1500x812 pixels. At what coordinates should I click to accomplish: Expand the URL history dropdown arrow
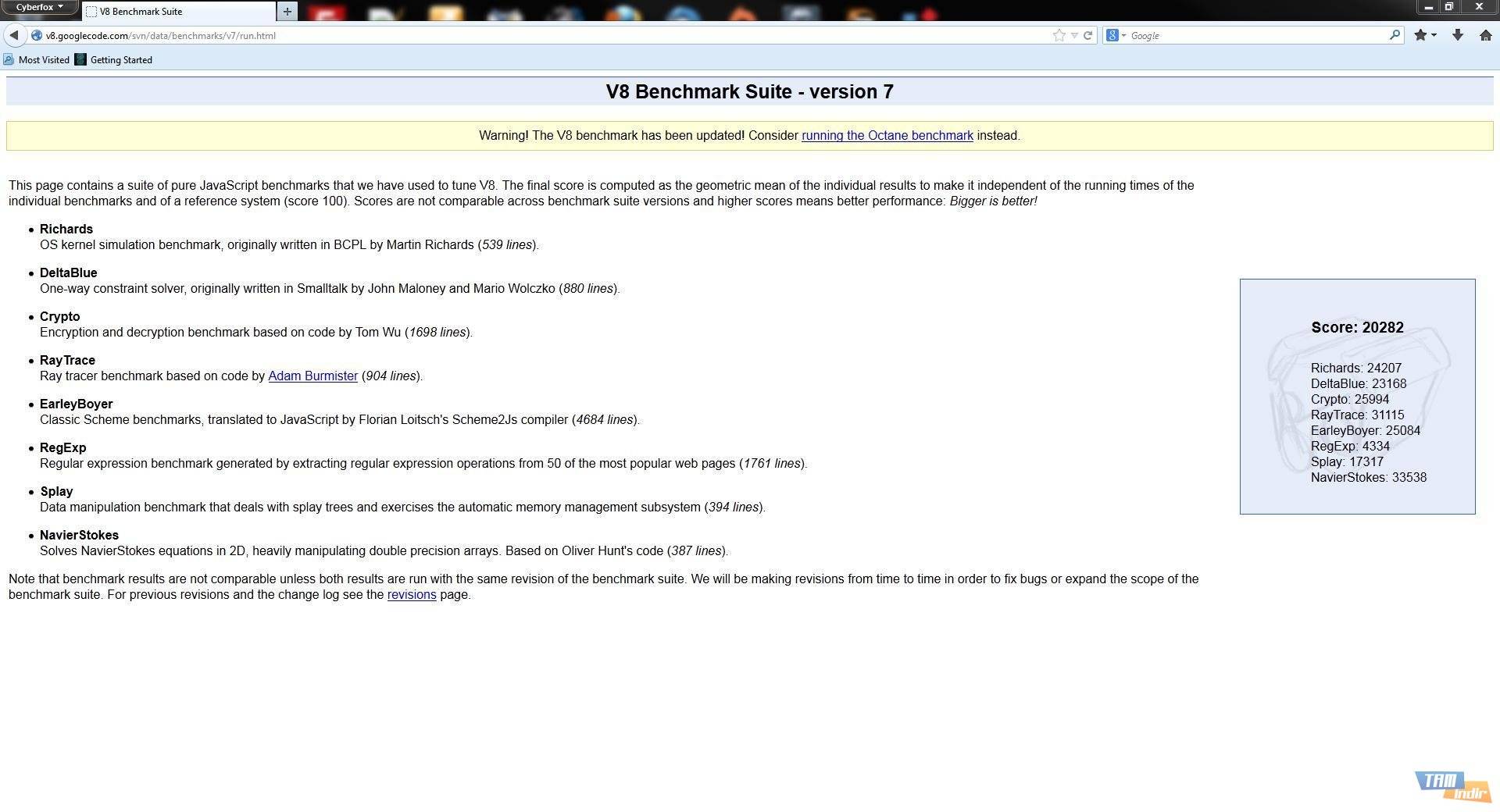click(x=1074, y=35)
